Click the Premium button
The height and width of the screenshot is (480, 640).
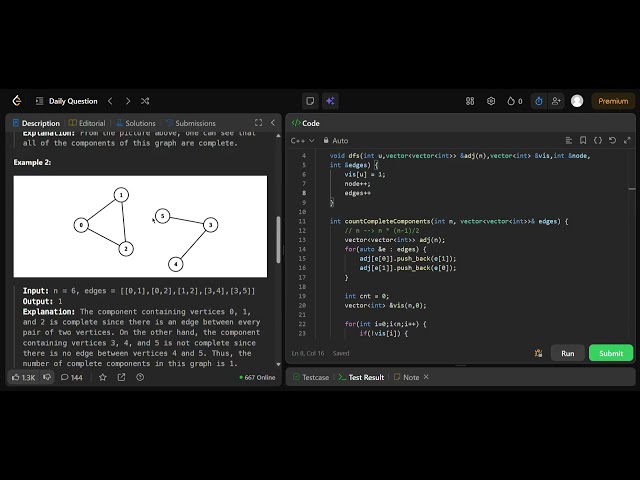coord(613,101)
